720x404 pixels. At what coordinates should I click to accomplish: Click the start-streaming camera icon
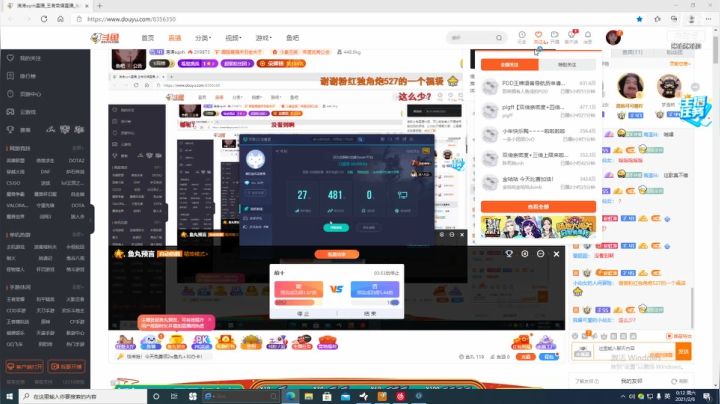(555, 37)
